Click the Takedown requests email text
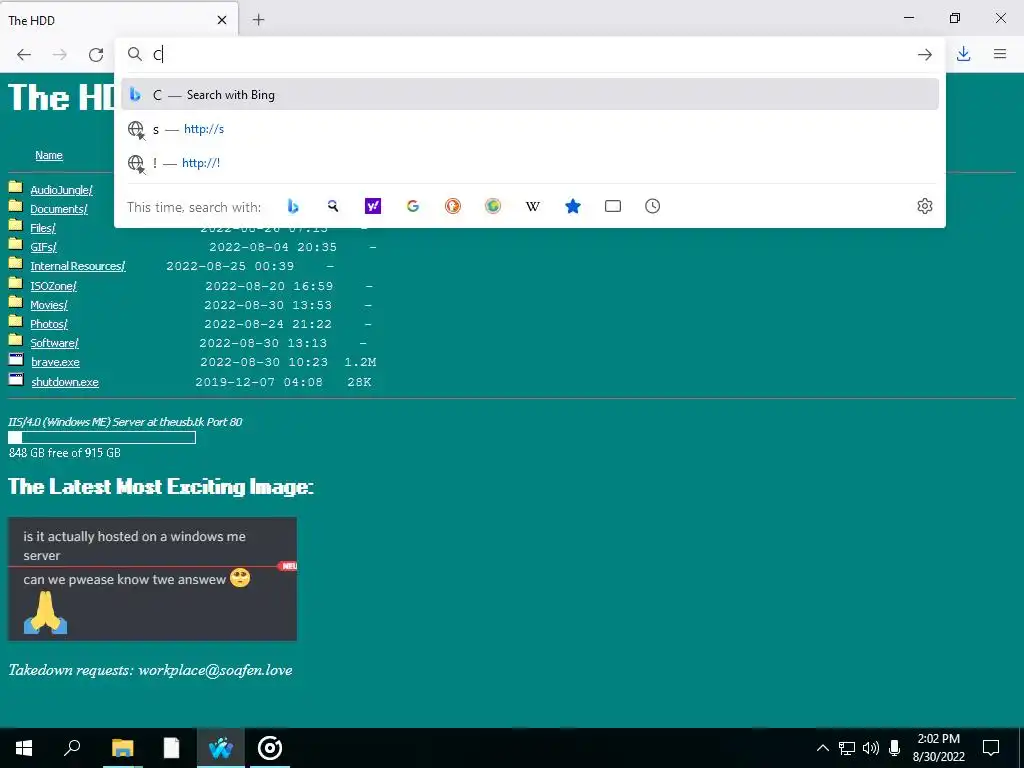Viewport: 1024px width, 768px height. [150, 670]
